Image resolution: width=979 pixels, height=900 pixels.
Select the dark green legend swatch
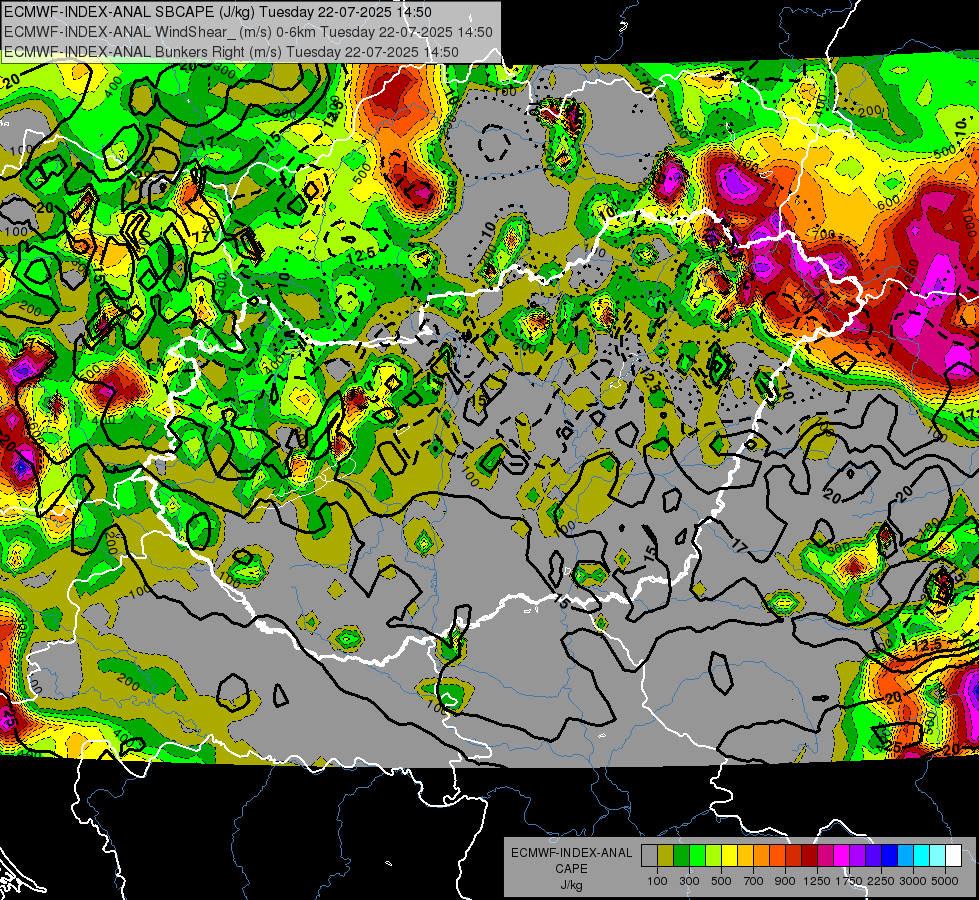[x=681, y=855]
